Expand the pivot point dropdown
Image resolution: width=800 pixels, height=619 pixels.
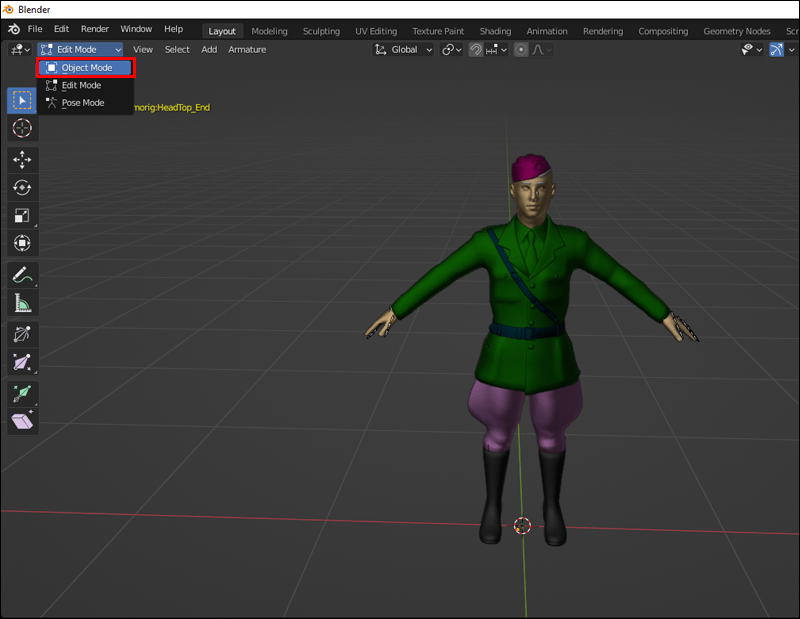click(x=451, y=50)
